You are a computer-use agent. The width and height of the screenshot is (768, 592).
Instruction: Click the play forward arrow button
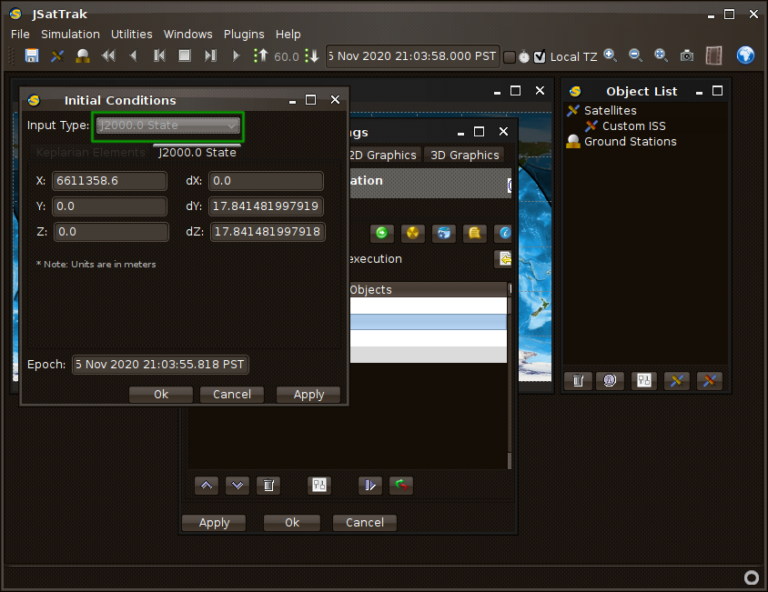click(x=236, y=56)
